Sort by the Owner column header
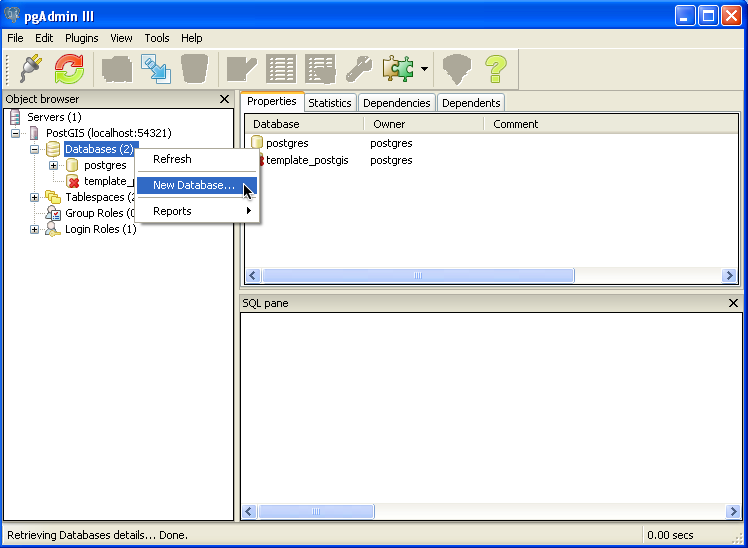The image size is (748, 548). point(424,124)
